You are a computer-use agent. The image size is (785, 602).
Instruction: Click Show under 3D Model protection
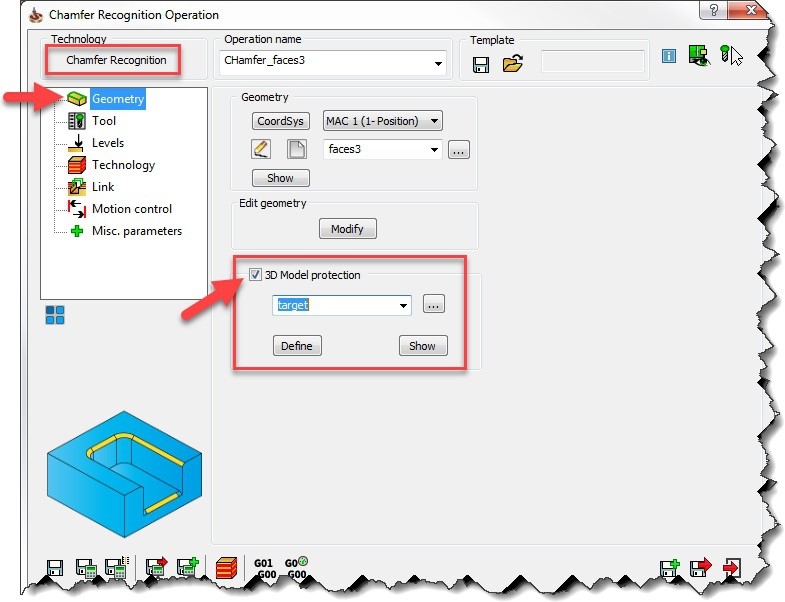click(423, 346)
